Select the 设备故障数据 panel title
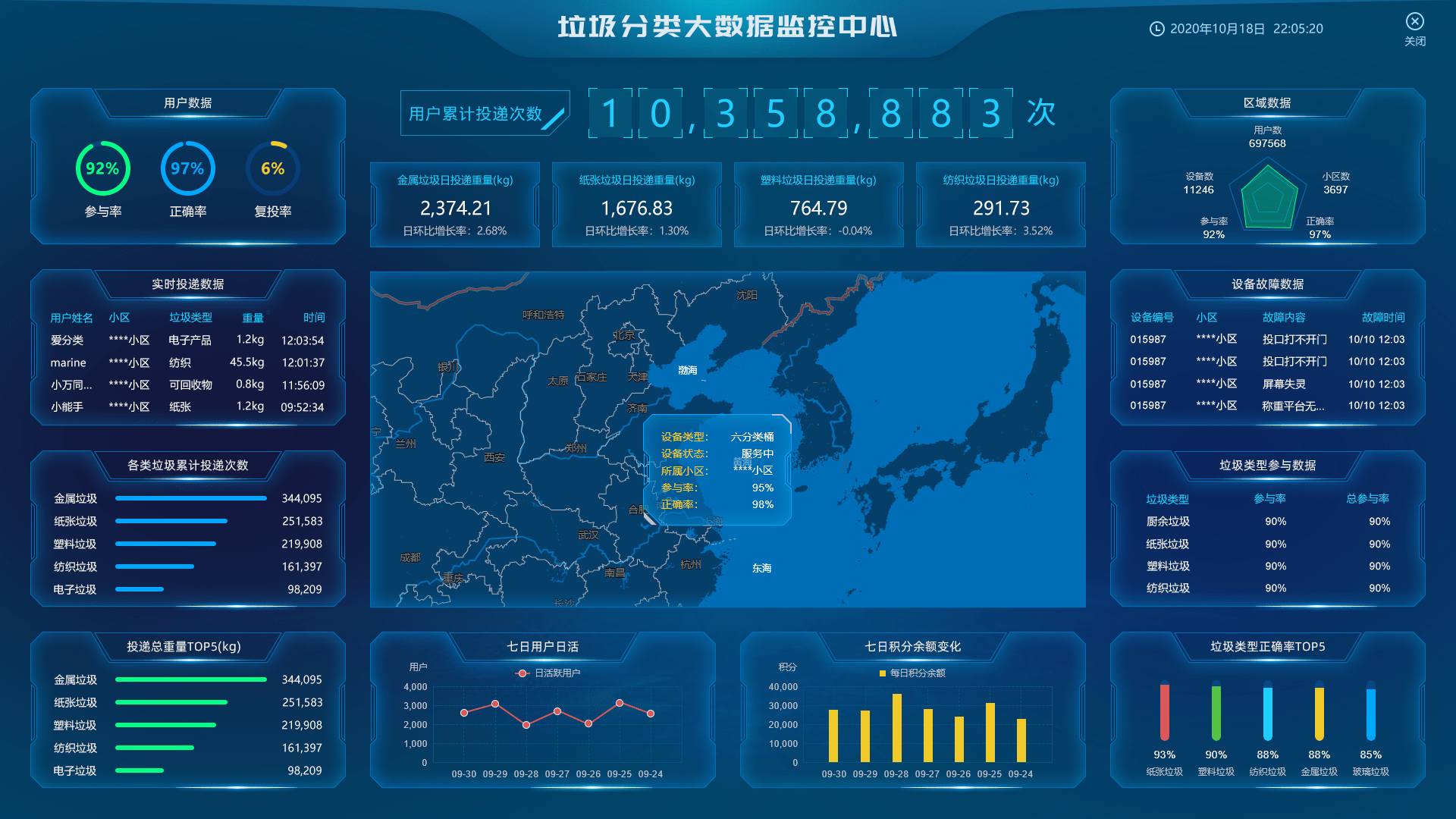Viewport: 1456px width, 819px height. [1268, 284]
